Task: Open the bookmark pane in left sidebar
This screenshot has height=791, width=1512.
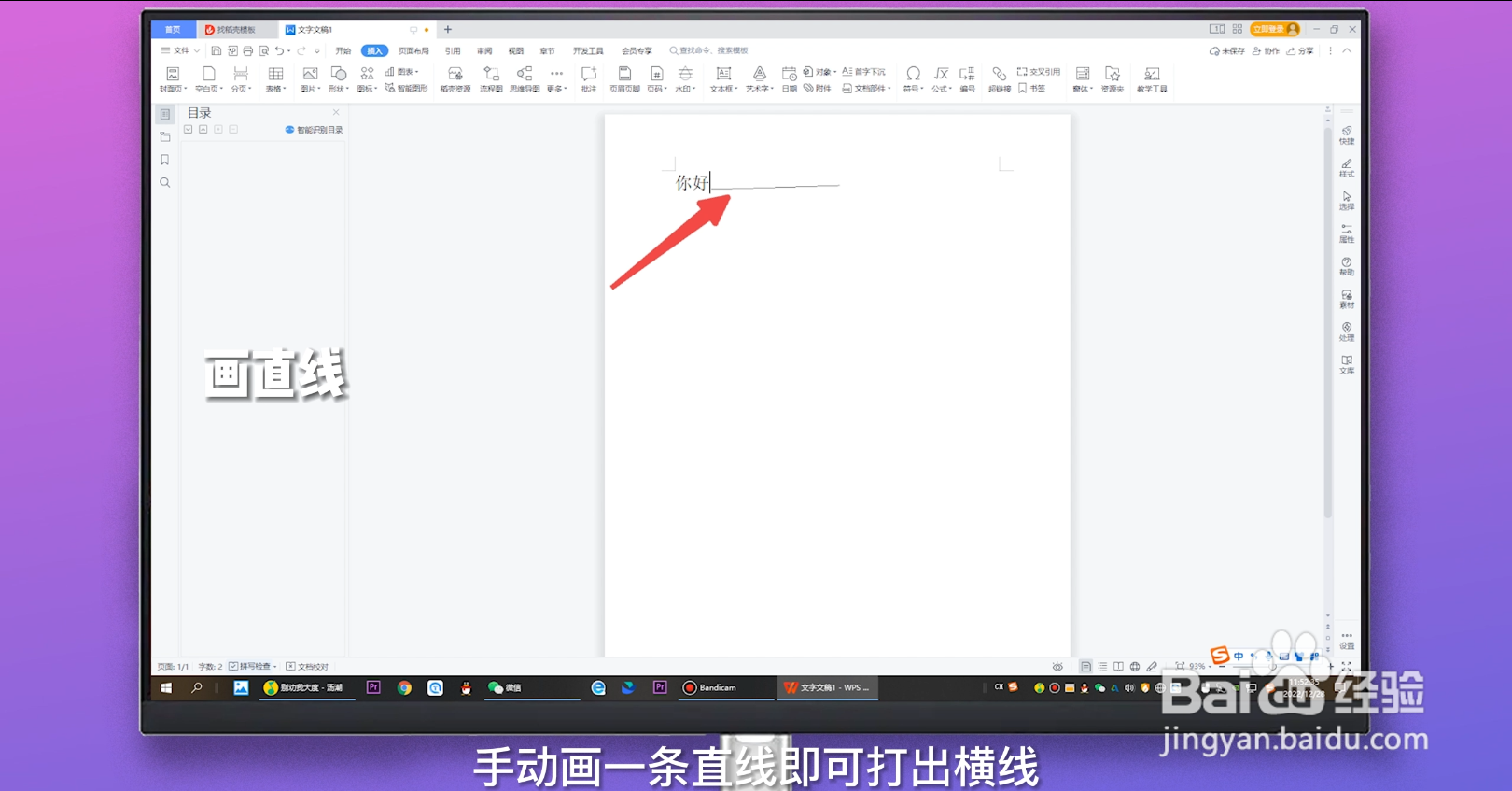Action: coord(165,160)
